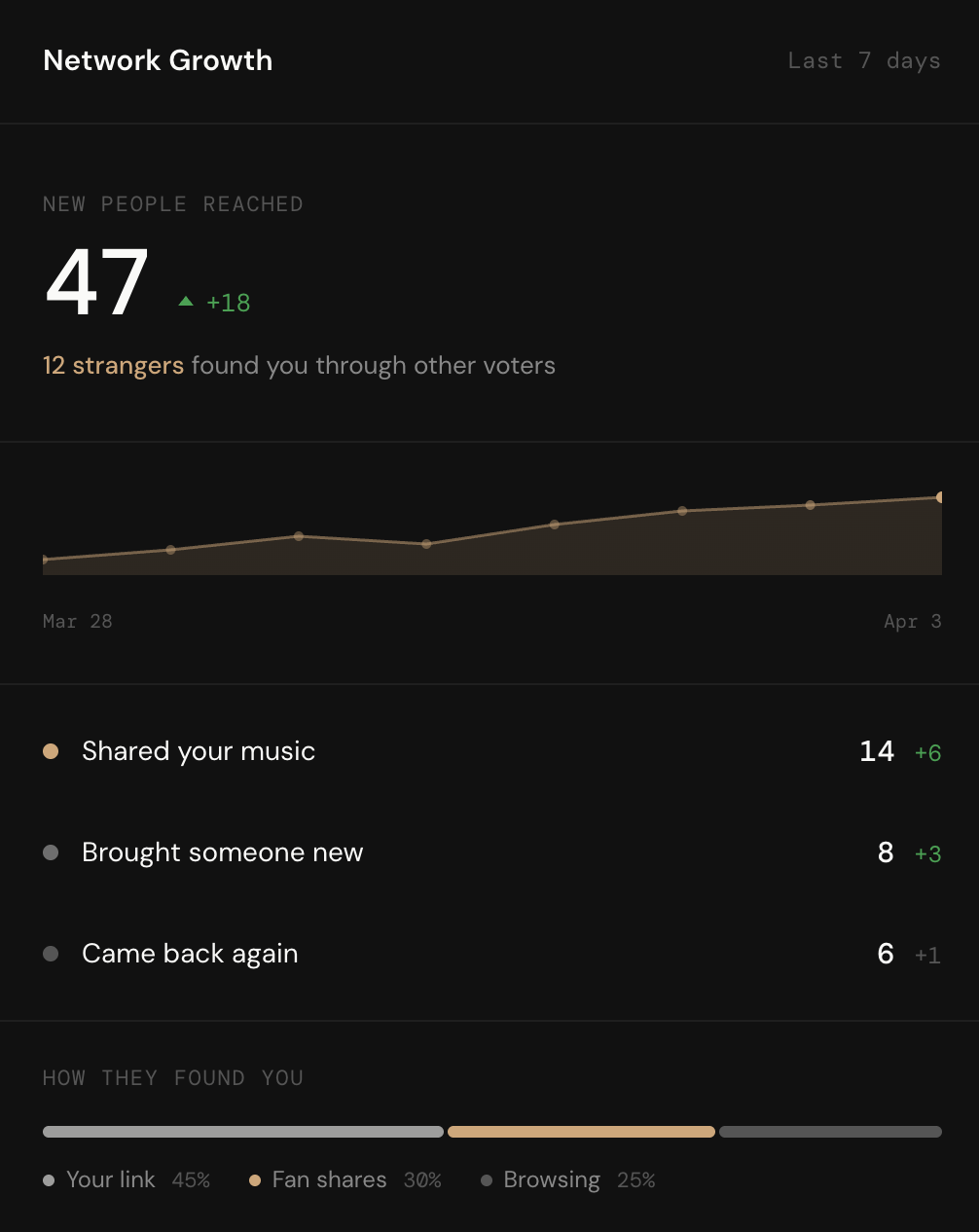Open the '12 strangers' link
The height and width of the screenshot is (1232, 979).
pyautogui.click(x=113, y=365)
